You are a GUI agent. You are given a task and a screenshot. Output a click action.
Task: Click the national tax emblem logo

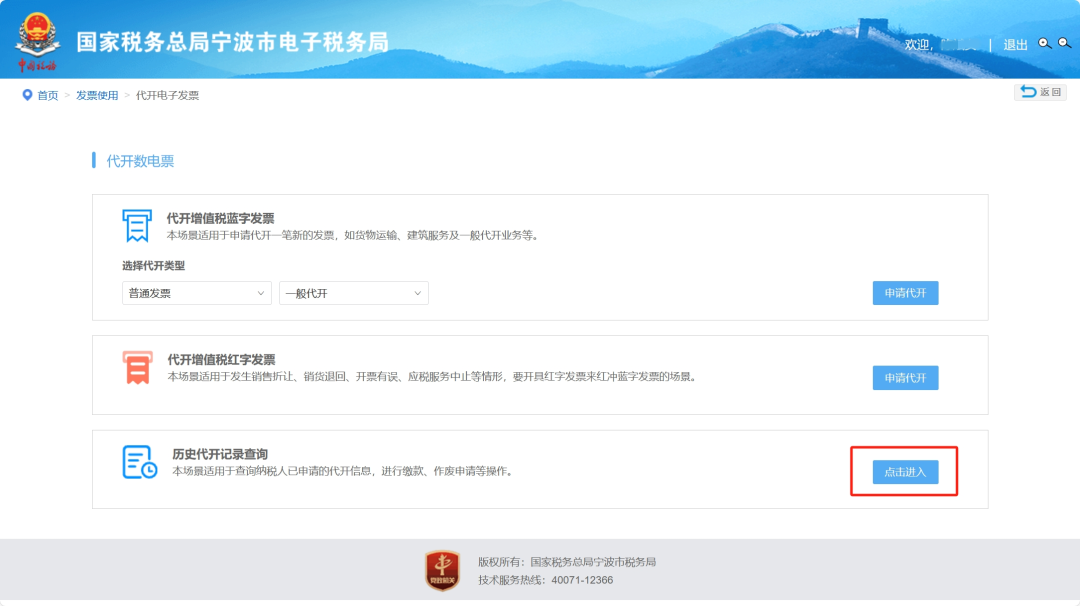point(37,41)
